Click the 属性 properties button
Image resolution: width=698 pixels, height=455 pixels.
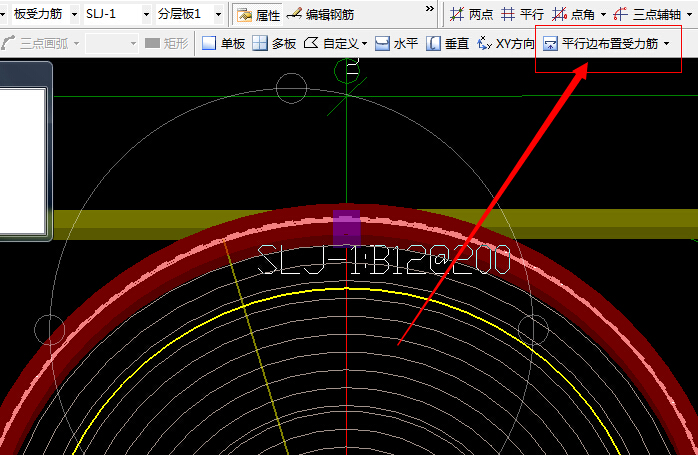(x=258, y=15)
